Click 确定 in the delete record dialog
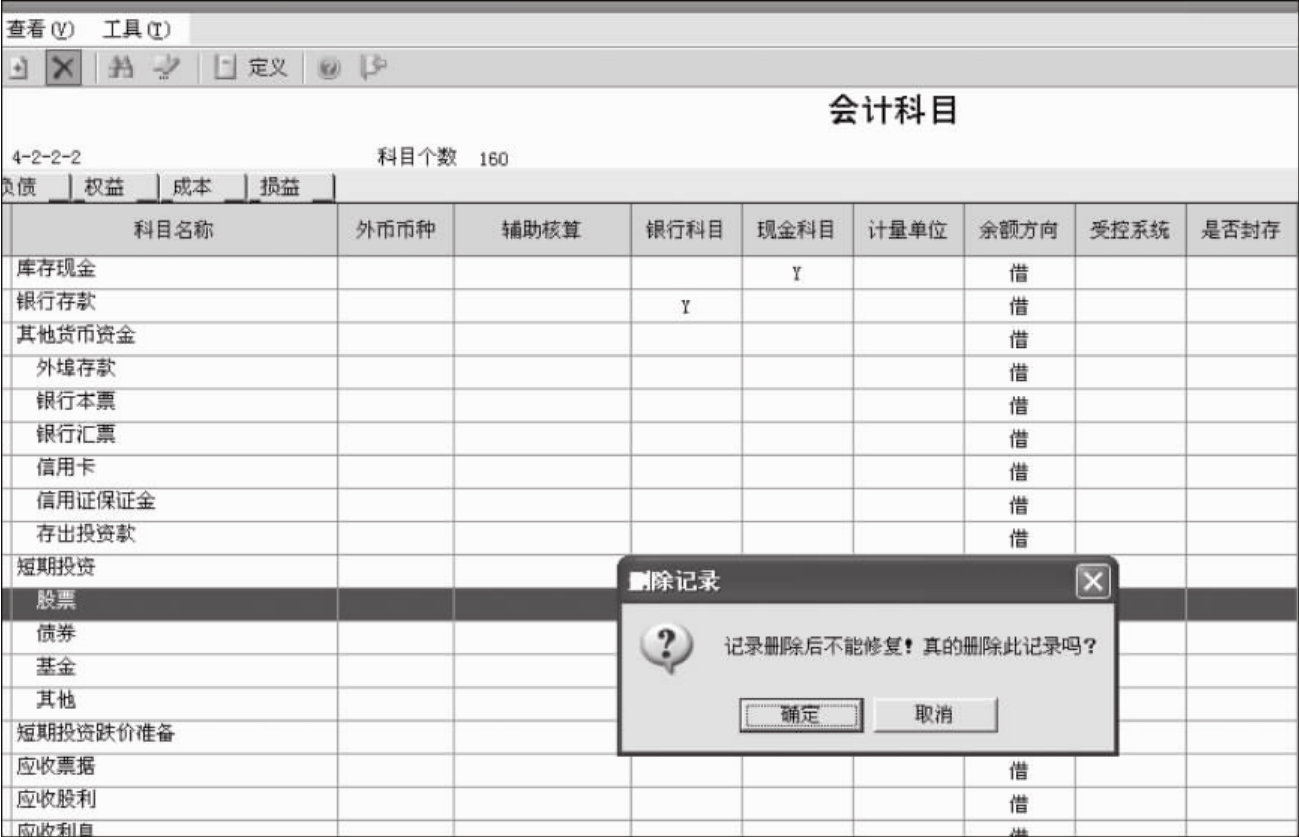The image size is (1299, 837). (800, 714)
